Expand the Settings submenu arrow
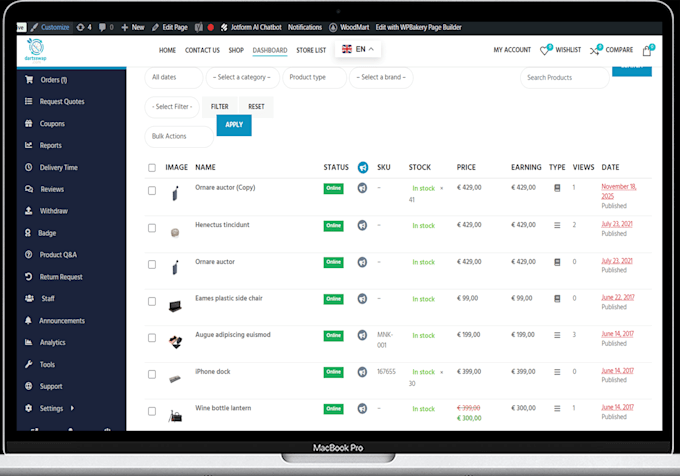The image size is (680, 476). pyautogui.click(x=72, y=408)
